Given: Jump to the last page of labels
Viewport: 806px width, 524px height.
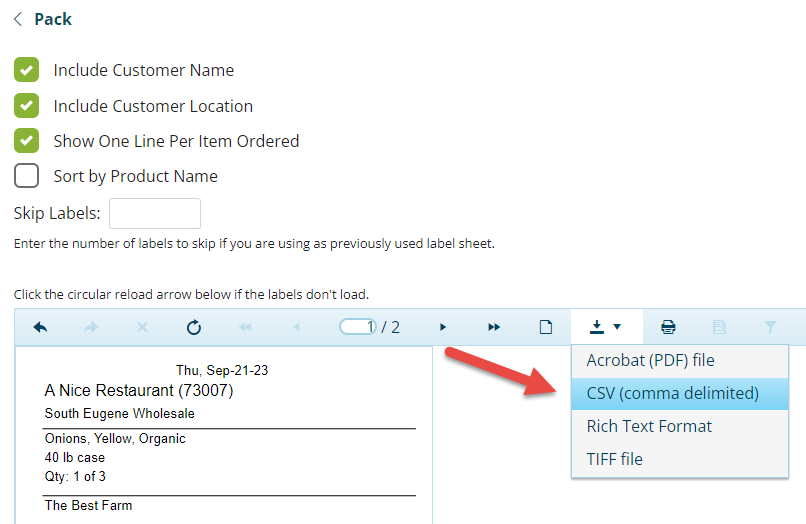Looking at the screenshot, I should pyautogui.click(x=494, y=327).
